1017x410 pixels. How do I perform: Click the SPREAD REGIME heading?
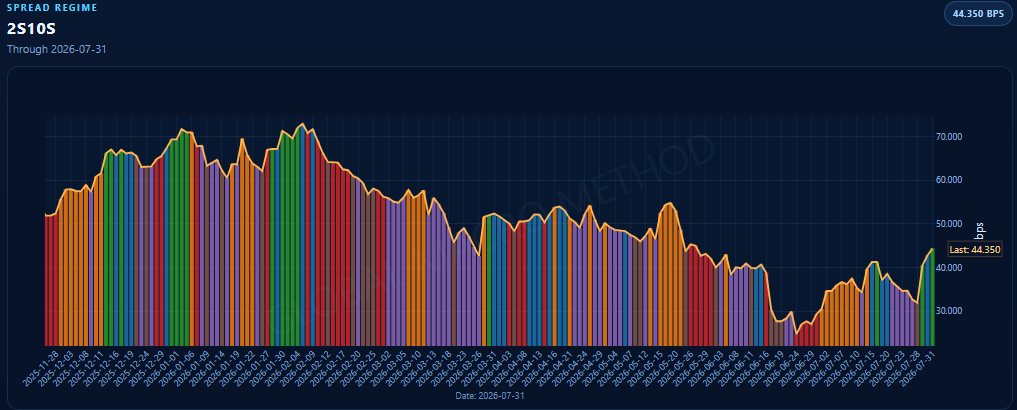coord(52,8)
